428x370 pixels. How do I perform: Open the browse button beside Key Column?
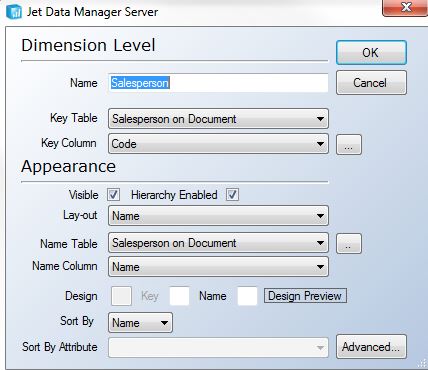(349, 144)
